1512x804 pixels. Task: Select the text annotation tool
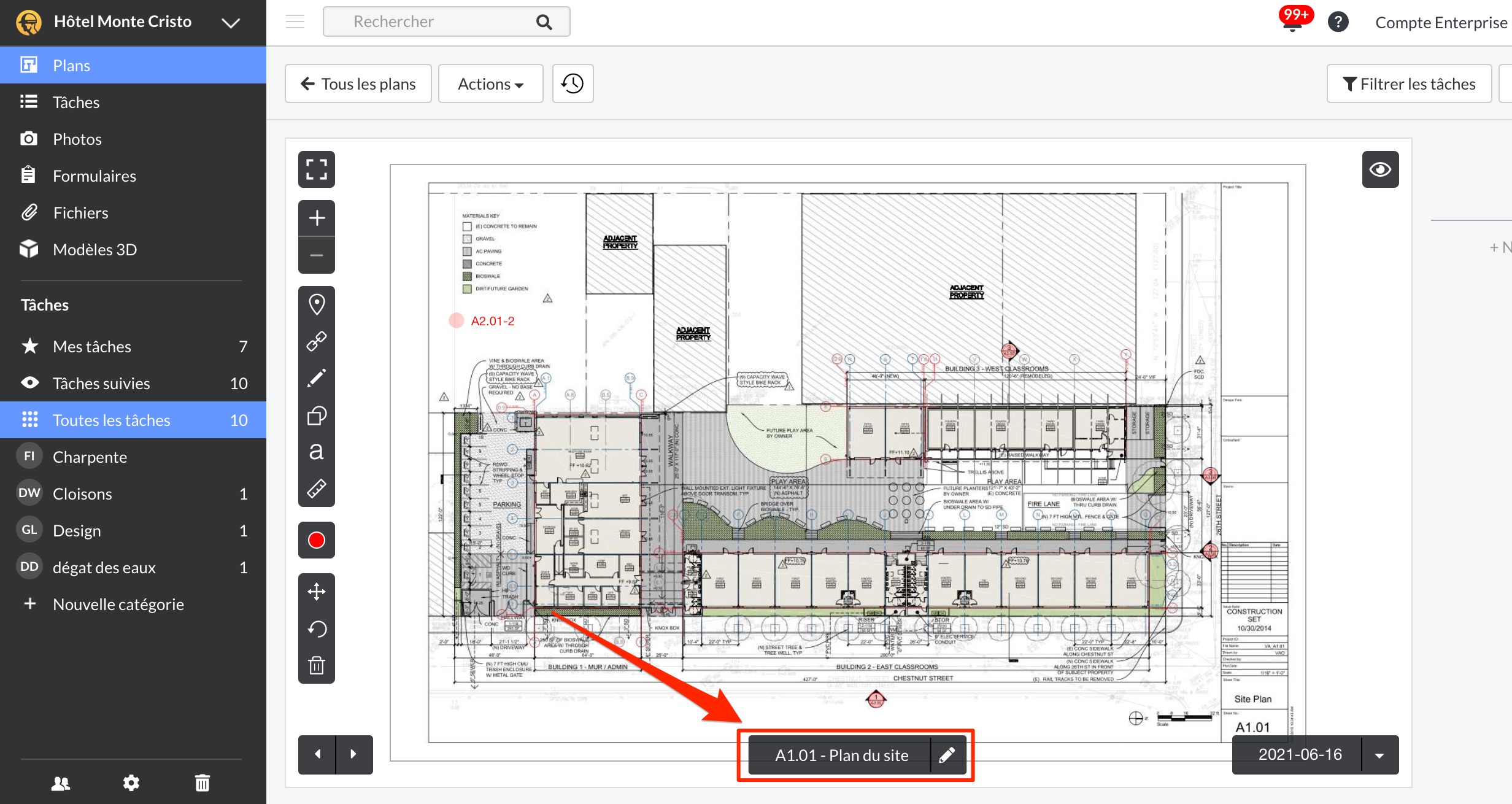[317, 452]
